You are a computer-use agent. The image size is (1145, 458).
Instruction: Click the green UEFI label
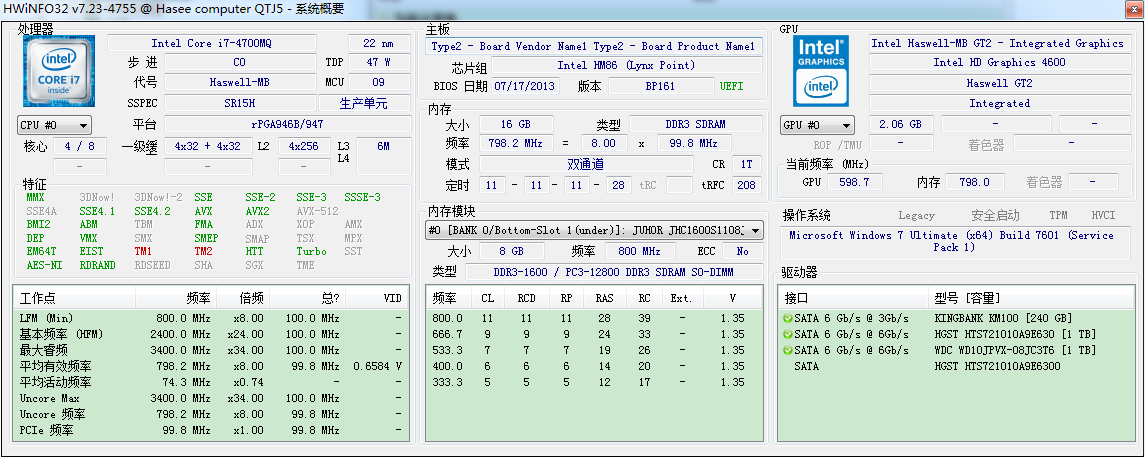tap(732, 85)
